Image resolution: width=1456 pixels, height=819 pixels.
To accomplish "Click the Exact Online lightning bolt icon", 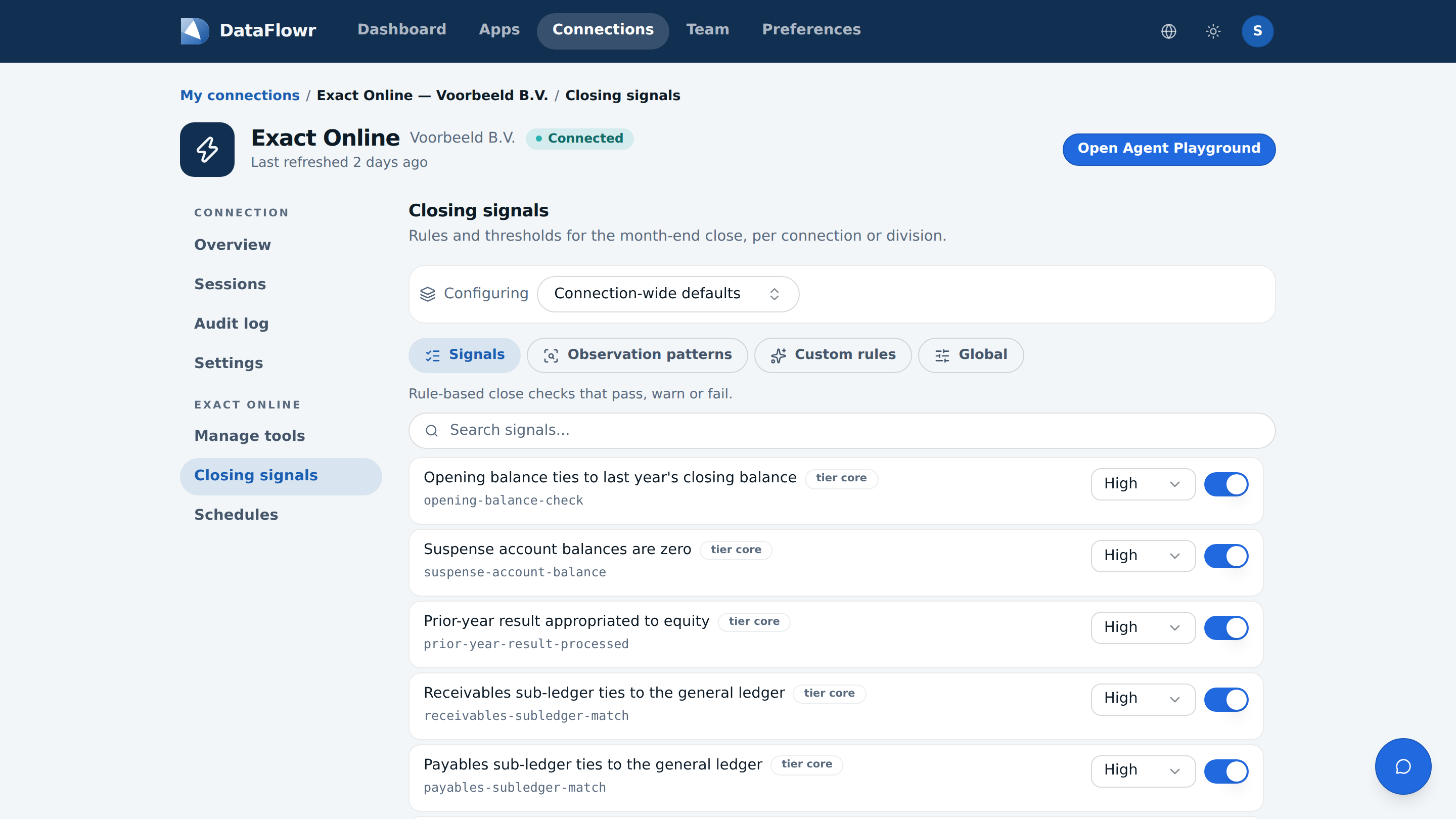I will point(207,150).
